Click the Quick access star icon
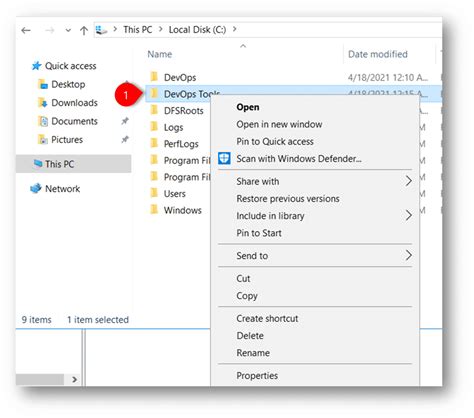 [x=36, y=66]
